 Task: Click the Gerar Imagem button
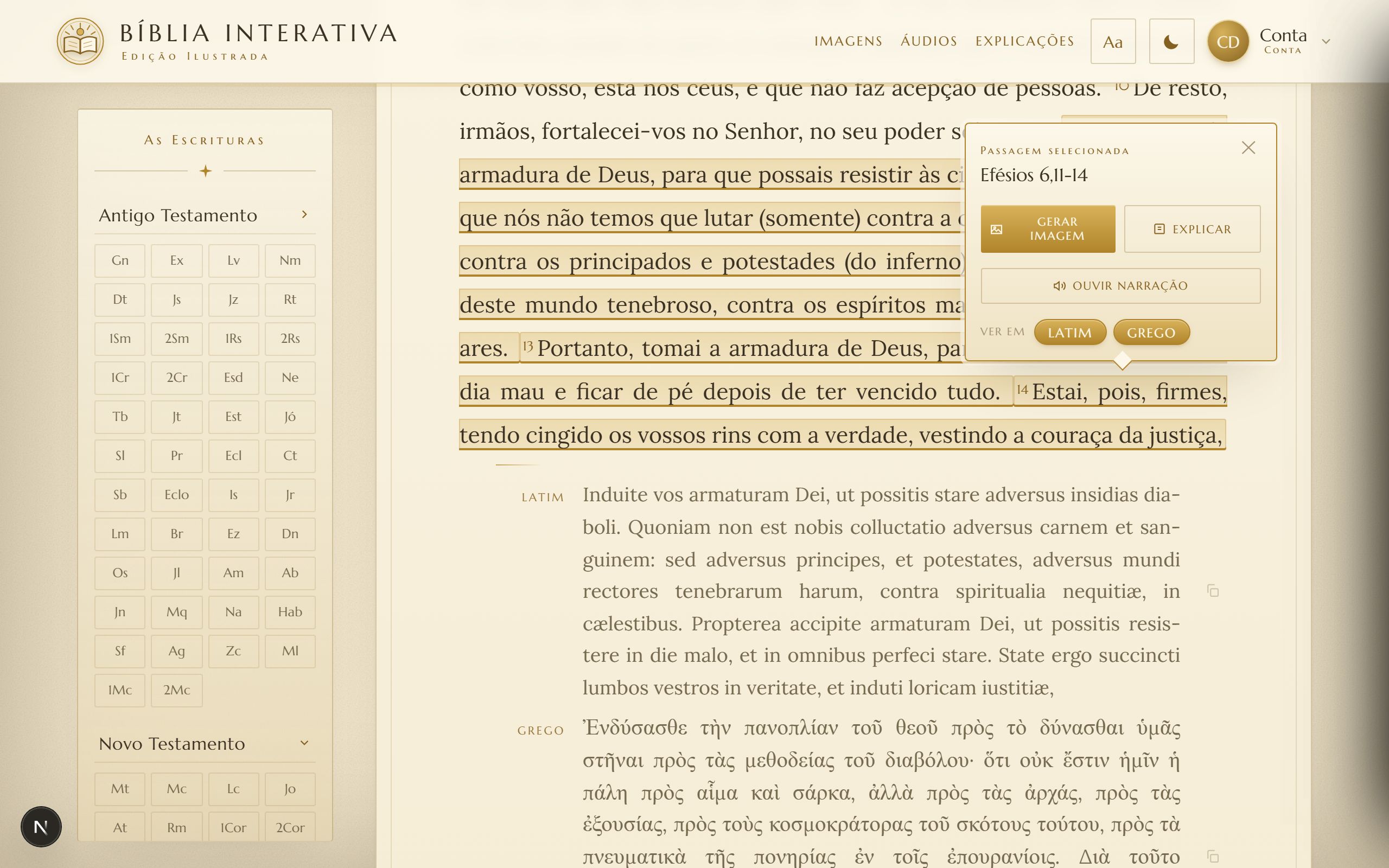(x=1048, y=228)
